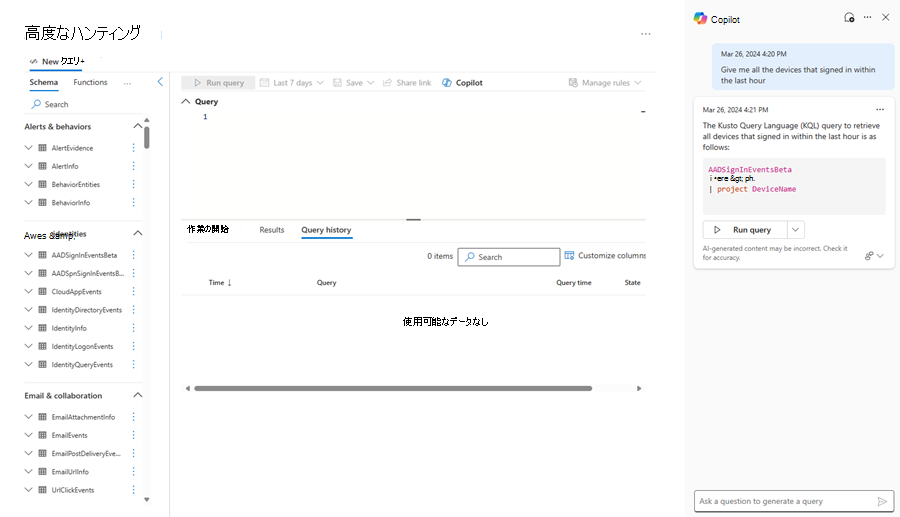Click the horizontal scrollbar in Query history
This screenshot has height=517, width=900.
(393, 388)
